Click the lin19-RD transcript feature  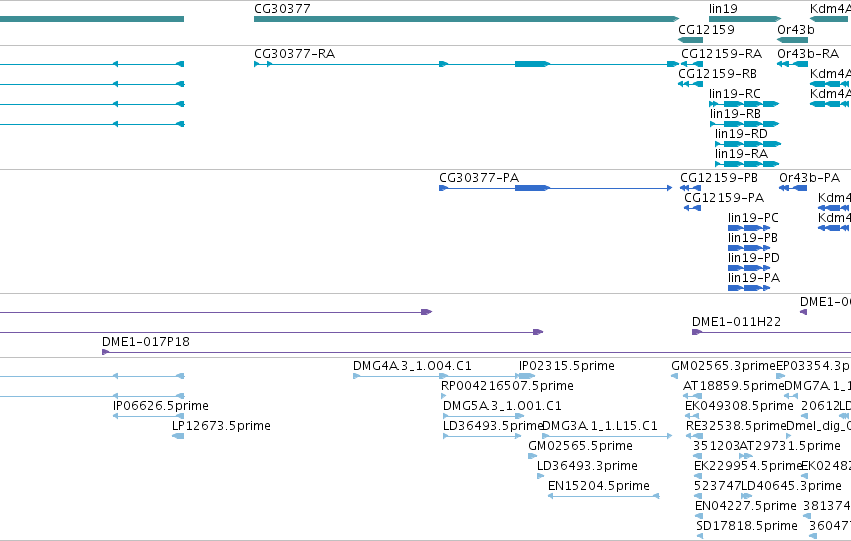click(x=748, y=144)
